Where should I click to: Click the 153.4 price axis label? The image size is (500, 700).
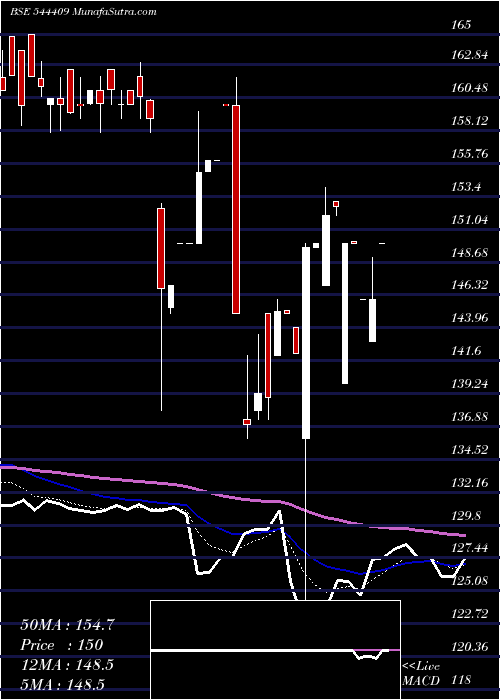point(467,187)
